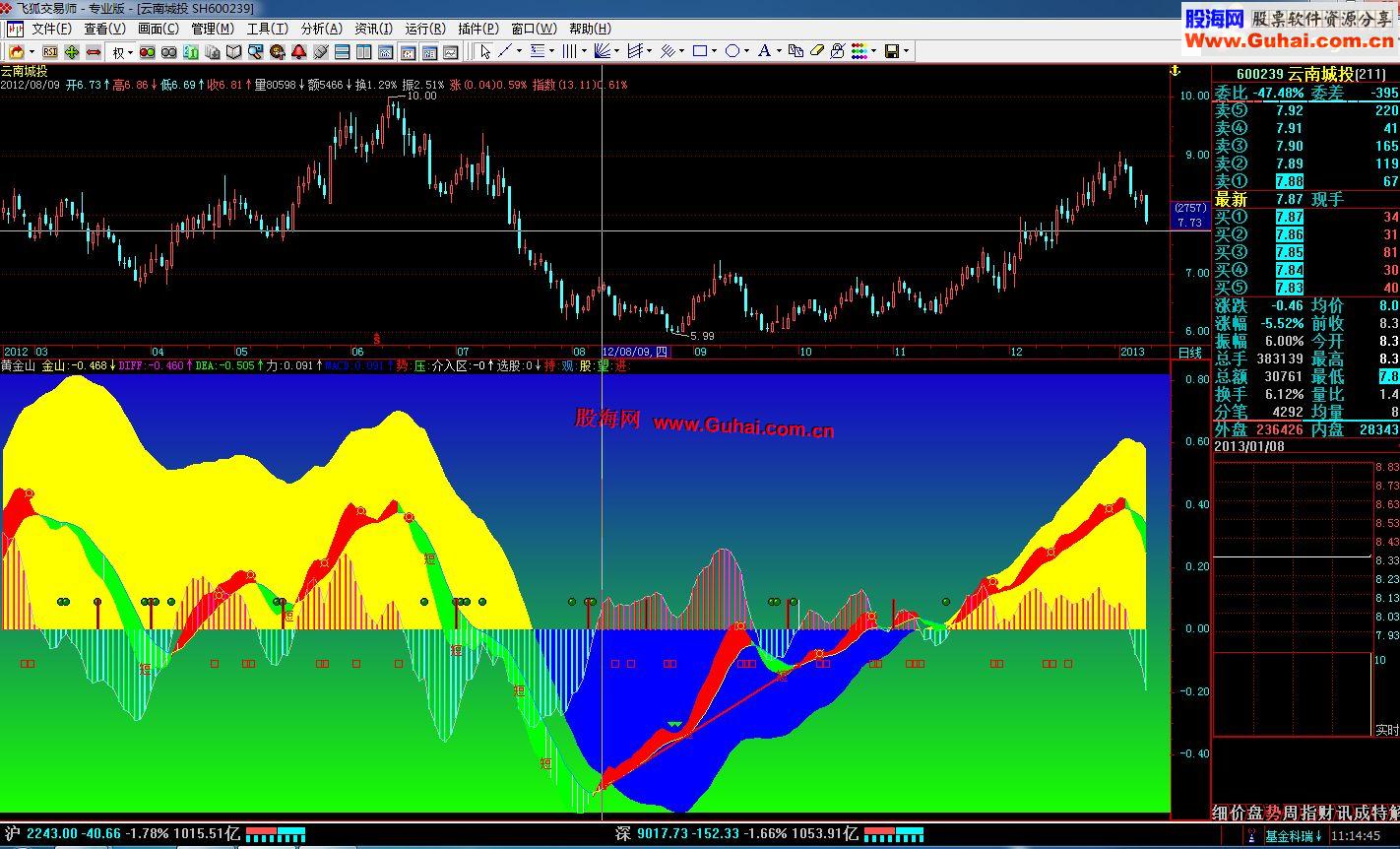This screenshot has width=1400, height=849.
Task: Click the RSI indicator icon
Action: pos(49,51)
